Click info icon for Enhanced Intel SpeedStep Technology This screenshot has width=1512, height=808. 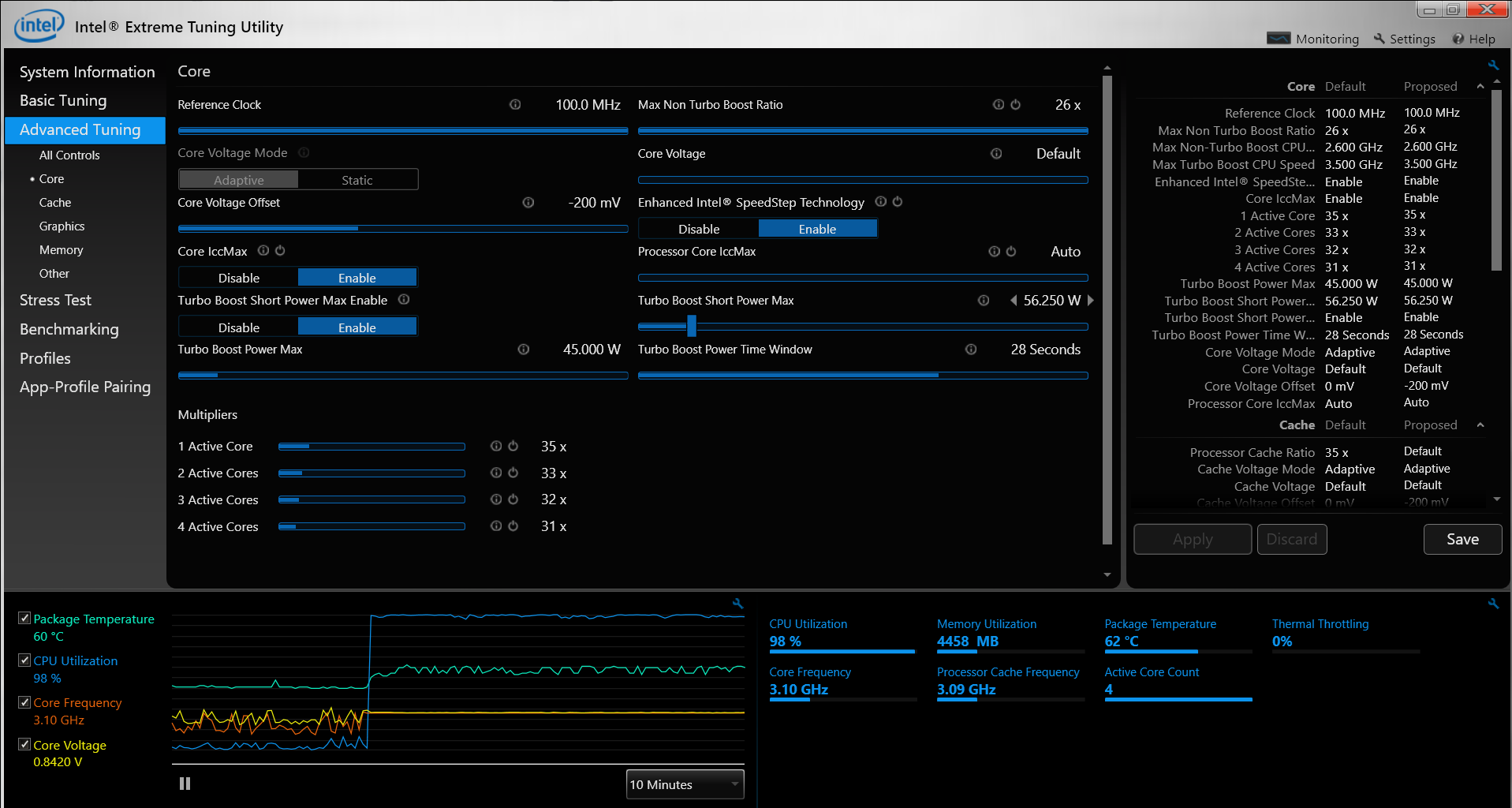pos(881,201)
